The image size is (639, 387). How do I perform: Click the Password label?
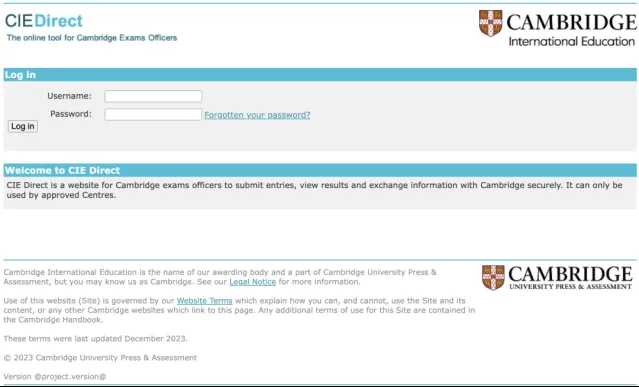click(x=71, y=114)
